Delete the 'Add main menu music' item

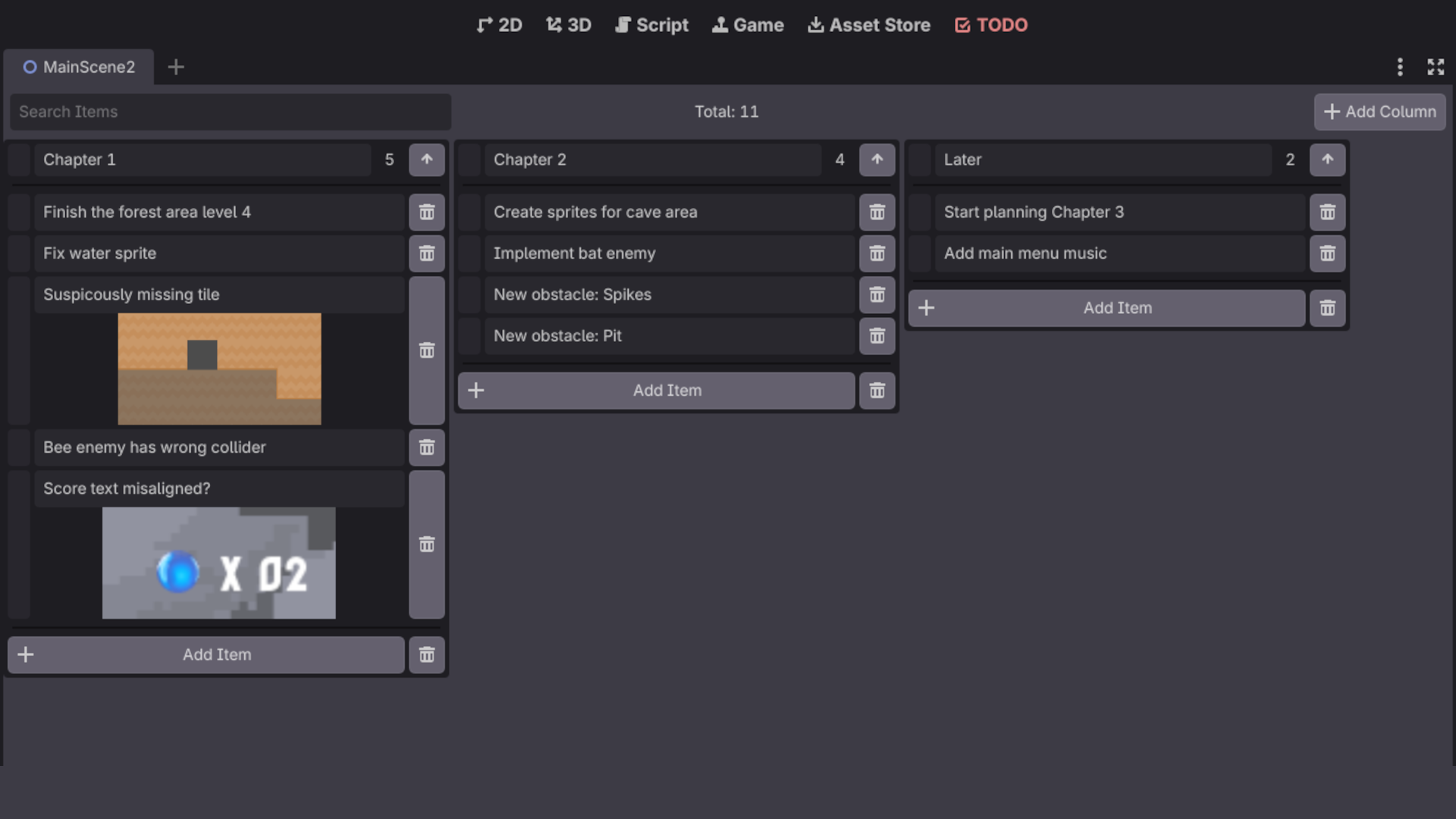1328,253
